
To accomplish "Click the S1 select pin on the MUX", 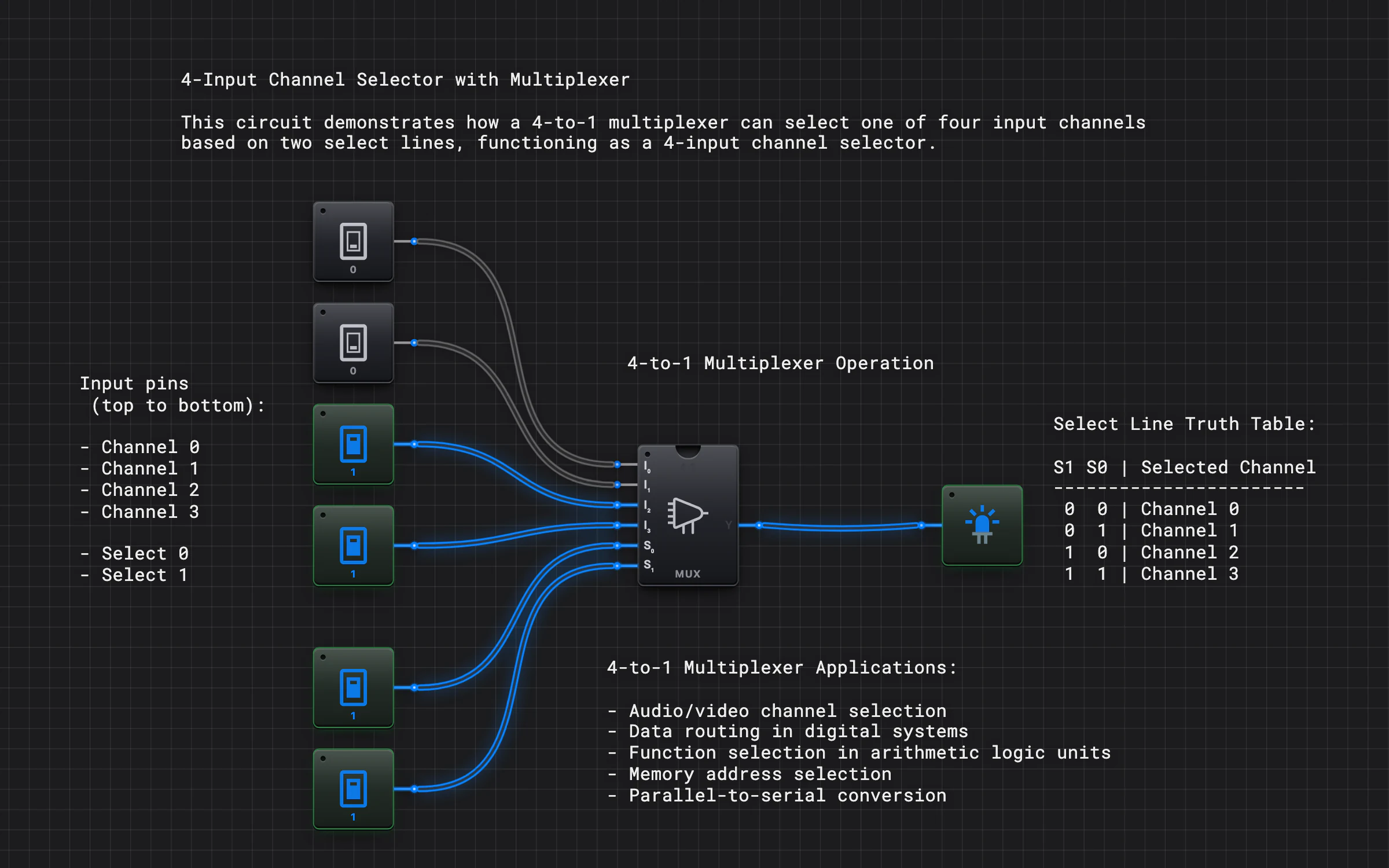I will point(618,566).
